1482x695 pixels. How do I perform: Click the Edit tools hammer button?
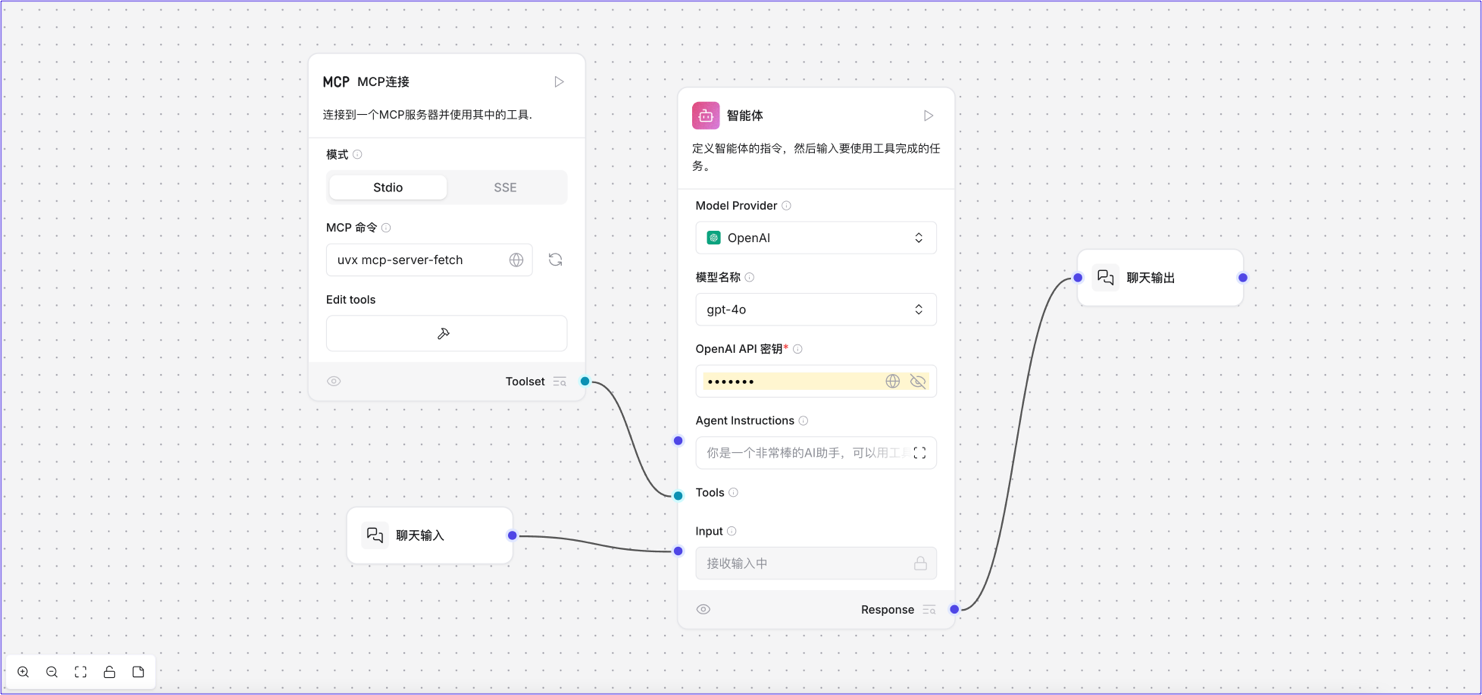click(x=446, y=334)
